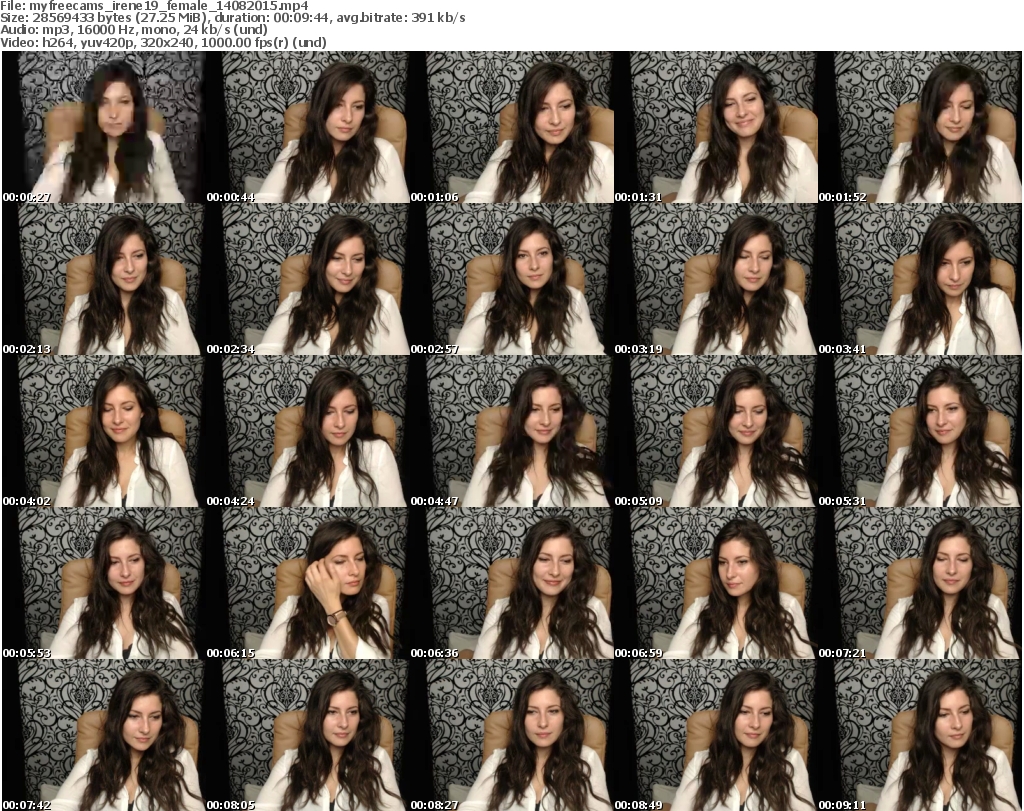
Task: Select the thumbnail stamped 00:07:42
Action: tap(103, 735)
